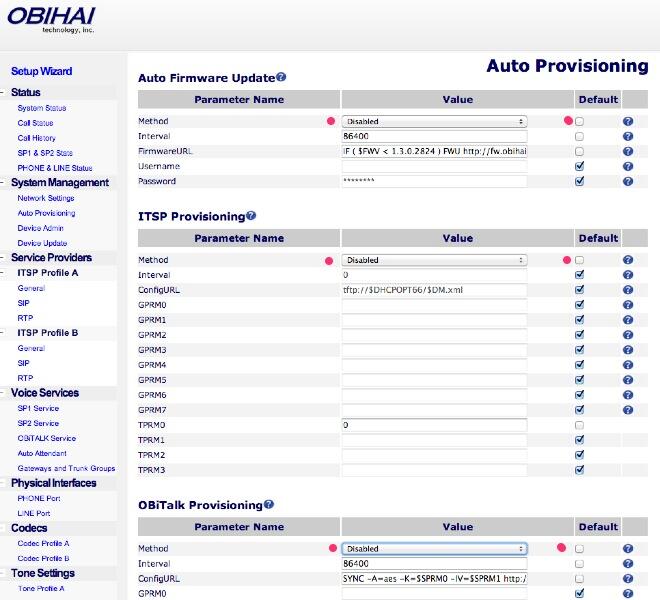Open help icon beside OBiTalk Provisioning heading

(269, 504)
